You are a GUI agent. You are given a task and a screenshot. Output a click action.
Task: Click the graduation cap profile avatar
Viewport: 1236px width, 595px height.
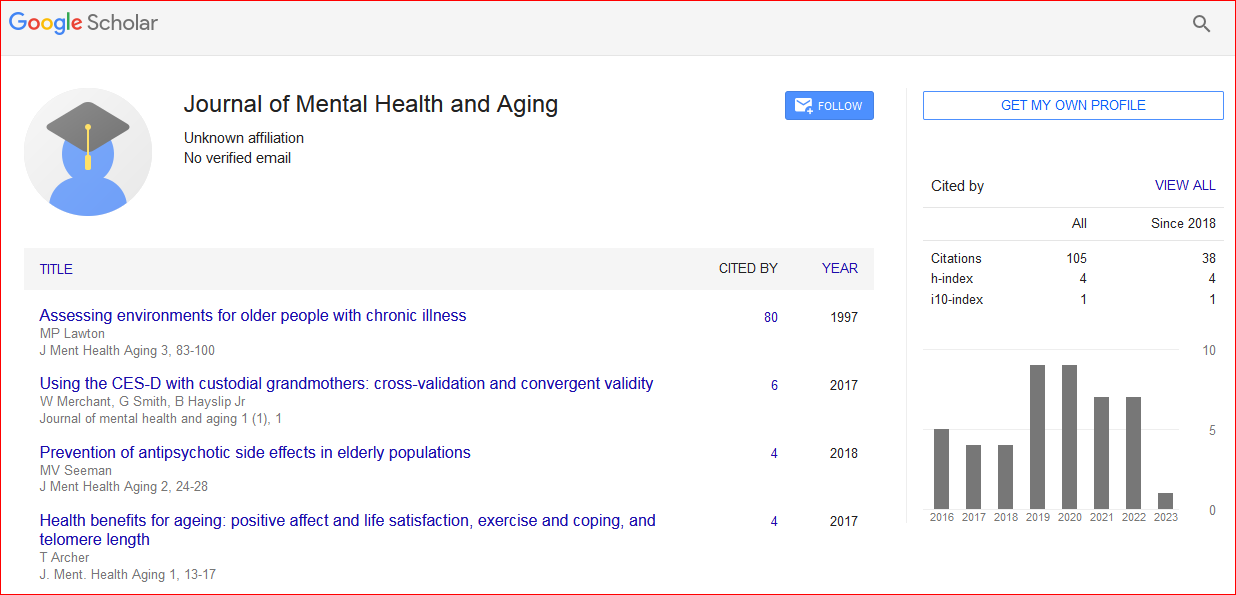88,152
